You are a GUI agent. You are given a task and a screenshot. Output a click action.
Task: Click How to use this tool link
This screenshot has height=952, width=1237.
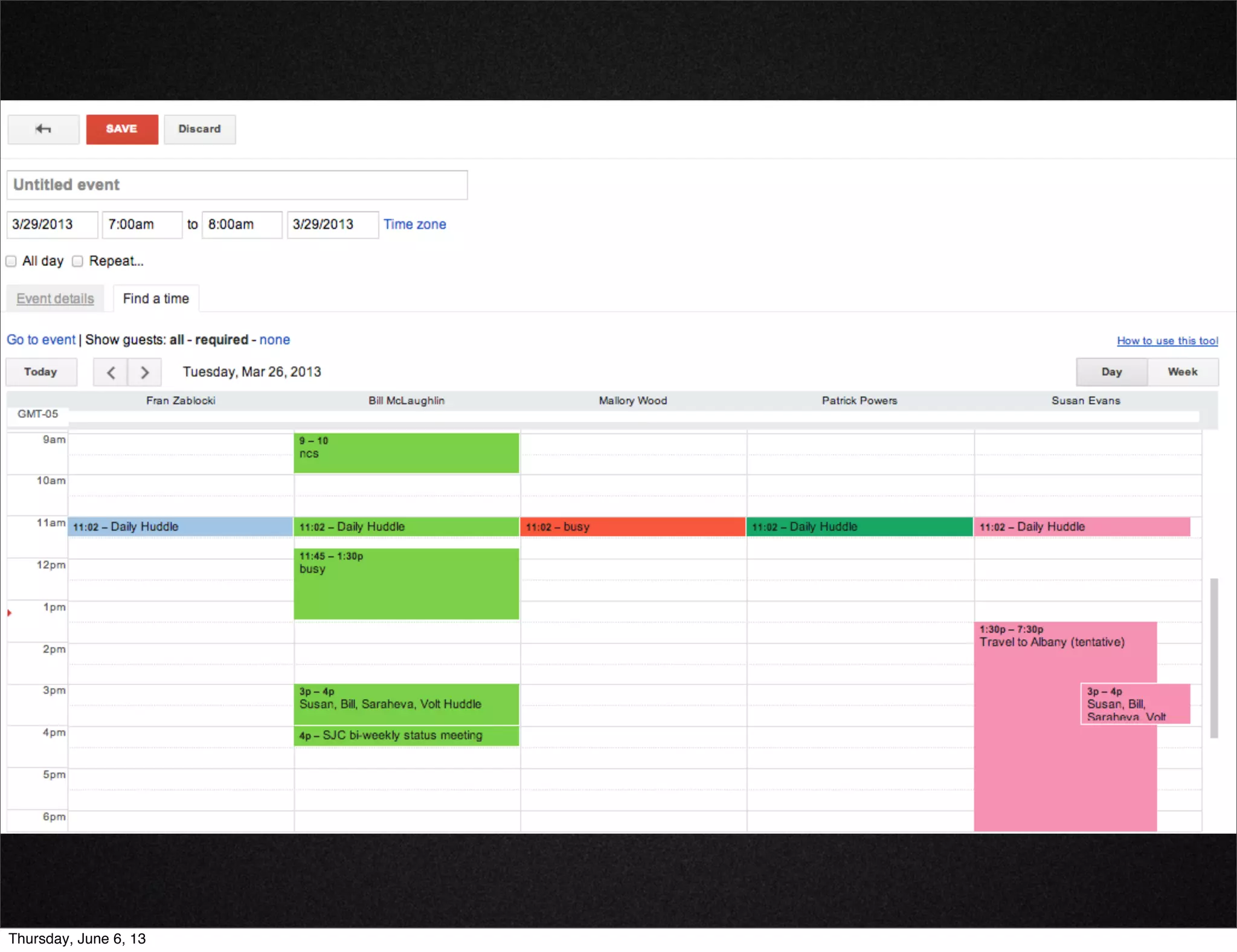point(1167,341)
